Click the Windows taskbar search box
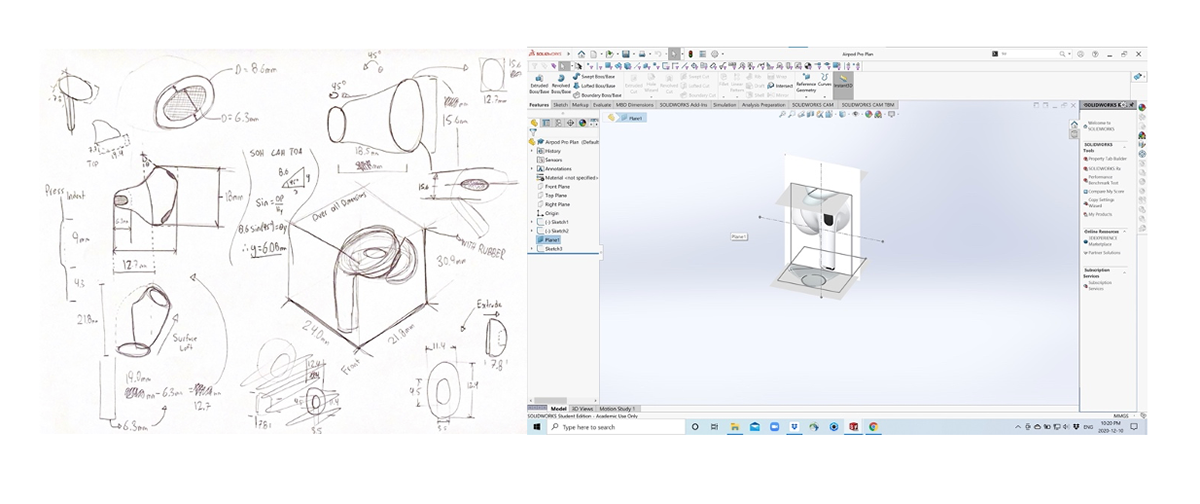The width and height of the screenshot is (1200, 504). click(x=616, y=427)
